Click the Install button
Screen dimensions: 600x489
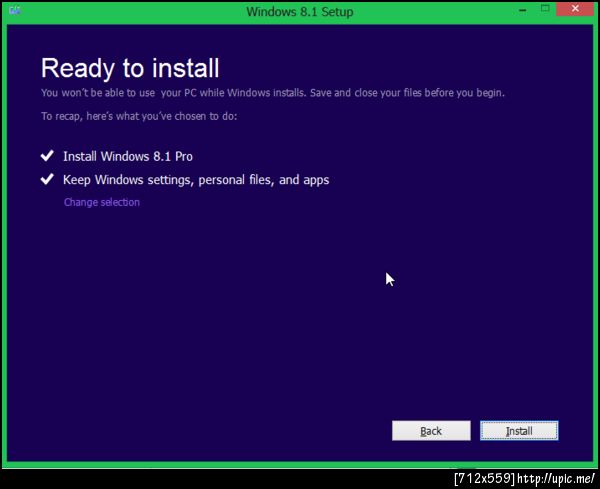[x=519, y=431]
